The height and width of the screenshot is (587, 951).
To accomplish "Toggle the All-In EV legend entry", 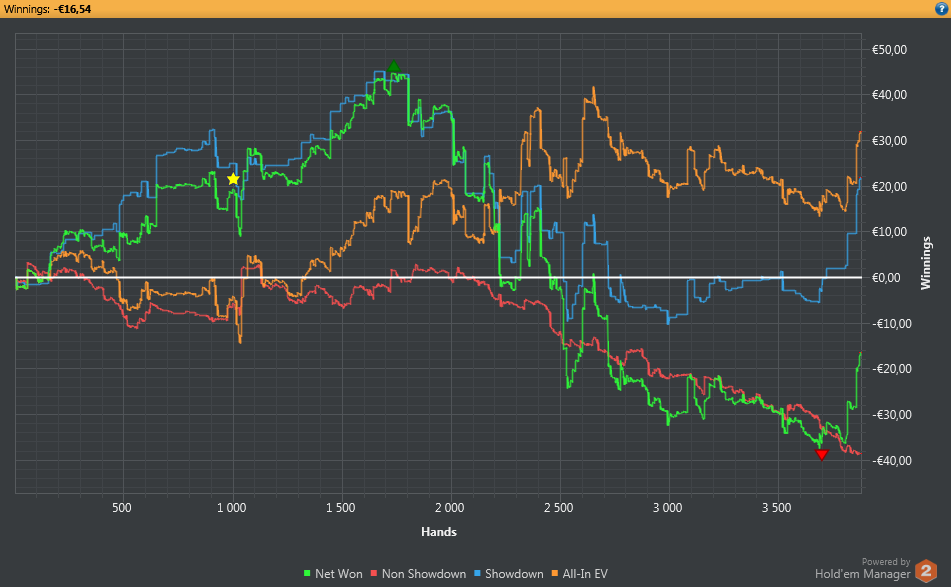I will 580,574.
